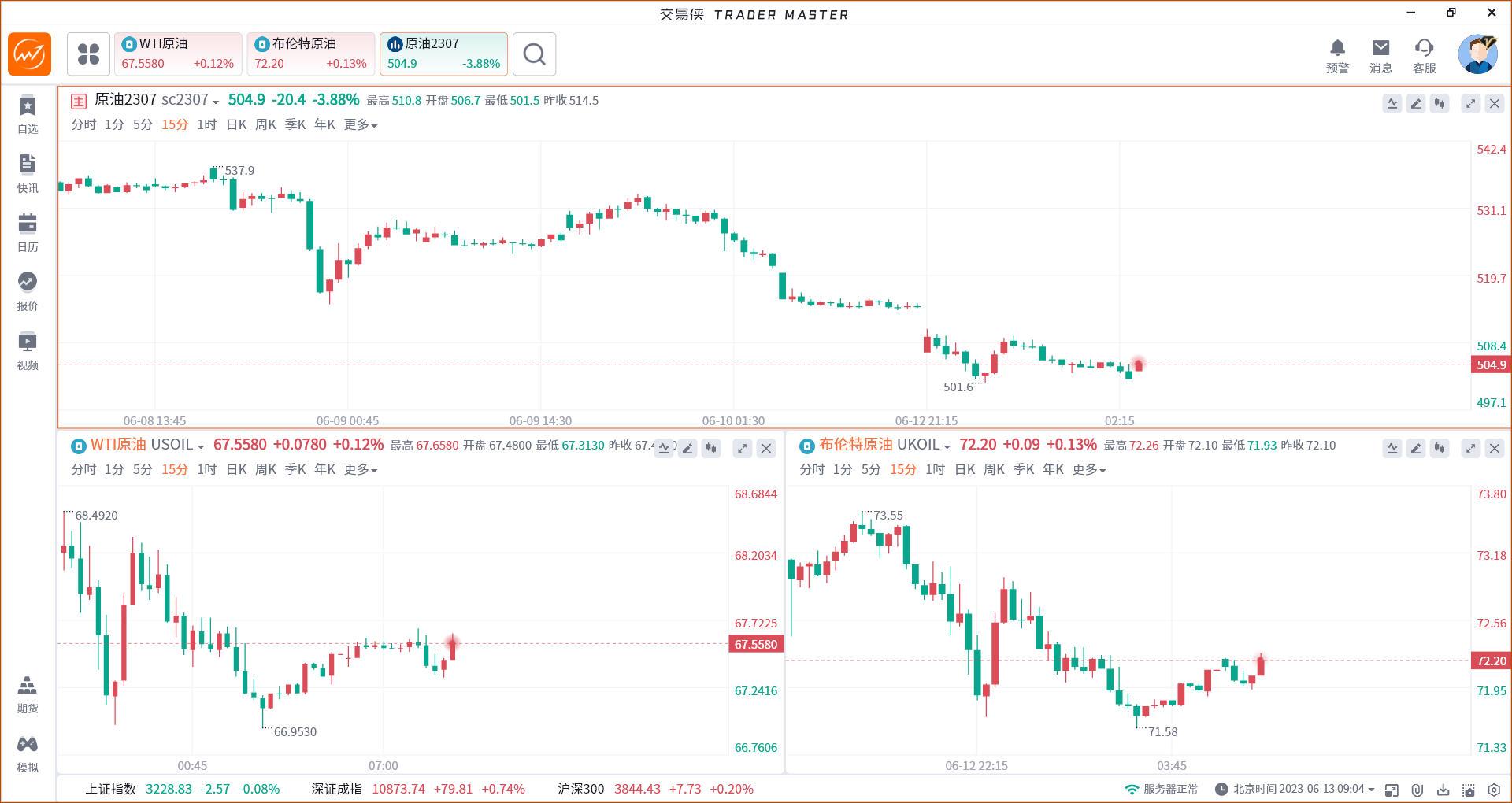Image resolution: width=1512 pixels, height=803 pixels.
Task: Expand 更多 timeframes on 布伦特原油 chart
Action: coord(1089,469)
